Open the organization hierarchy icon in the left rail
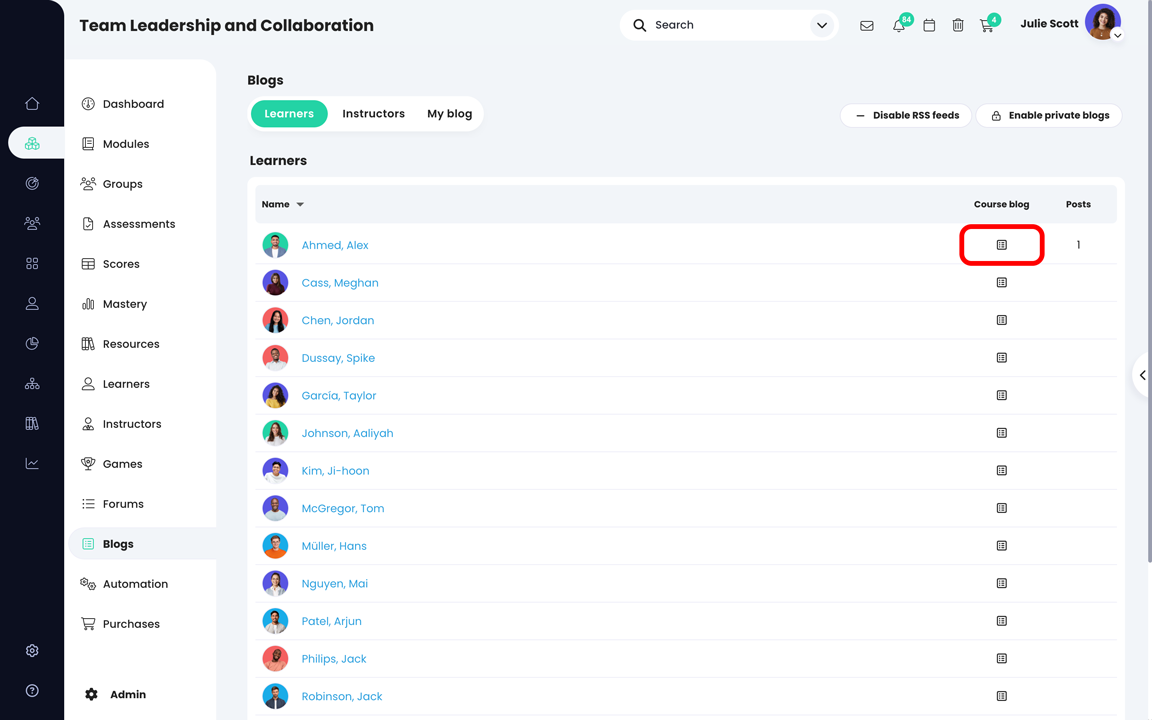Image resolution: width=1152 pixels, height=720 pixels. 32,384
